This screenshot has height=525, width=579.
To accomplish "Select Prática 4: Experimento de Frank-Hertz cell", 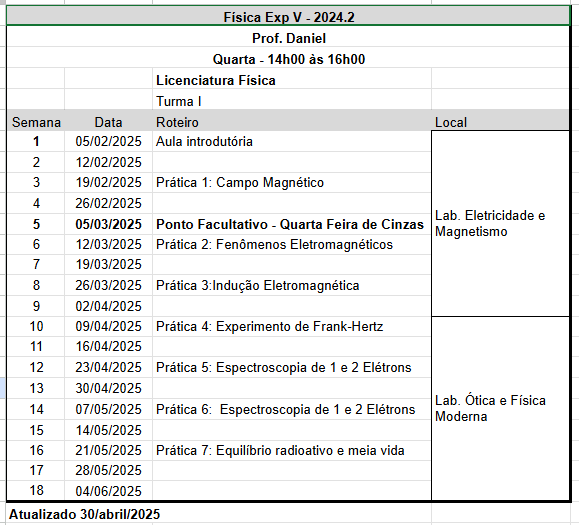I will (x=292, y=326).
